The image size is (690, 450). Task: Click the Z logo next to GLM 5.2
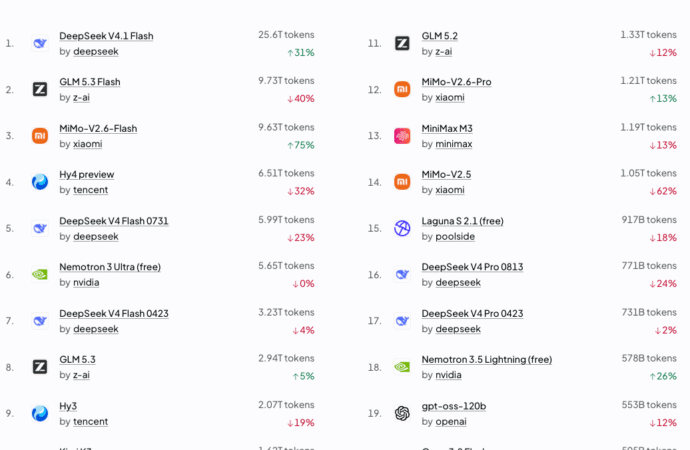(x=402, y=44)
